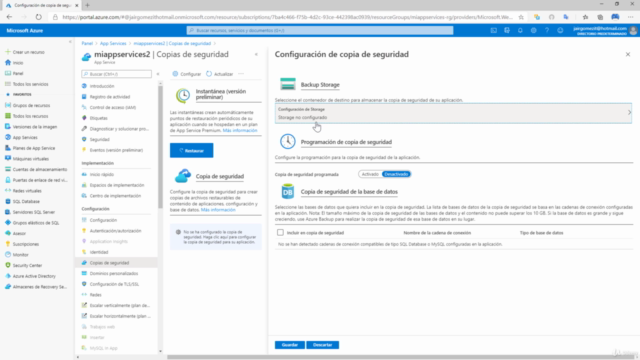The image size is (640, 360).
Task: Open Escalar verticalmente menu item
Action: [119, 305]
